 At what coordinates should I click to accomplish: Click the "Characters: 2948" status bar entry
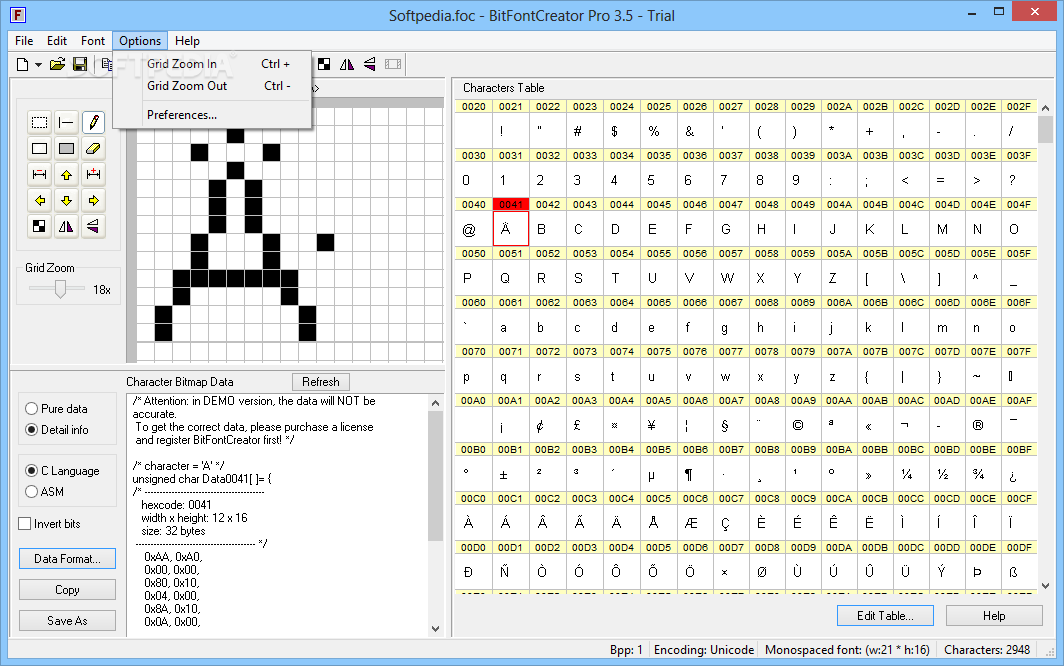click(x=987, y=650)
